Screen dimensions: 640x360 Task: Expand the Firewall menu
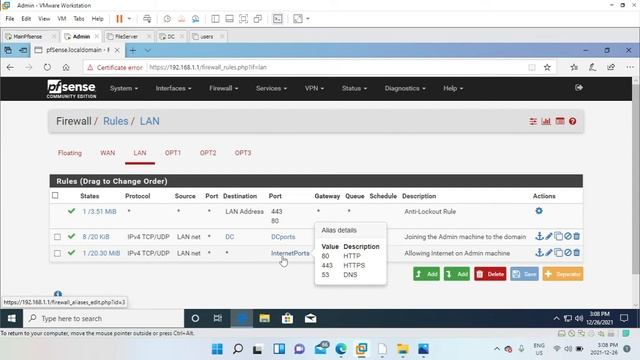224,88
